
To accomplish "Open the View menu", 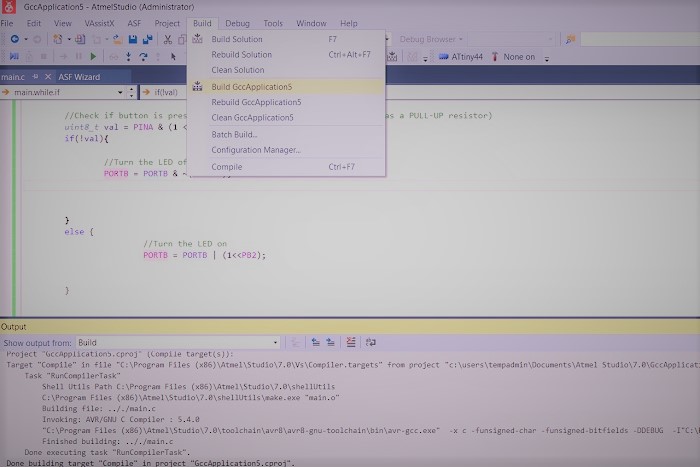I will pyautogui.click(x=62, y=23).
